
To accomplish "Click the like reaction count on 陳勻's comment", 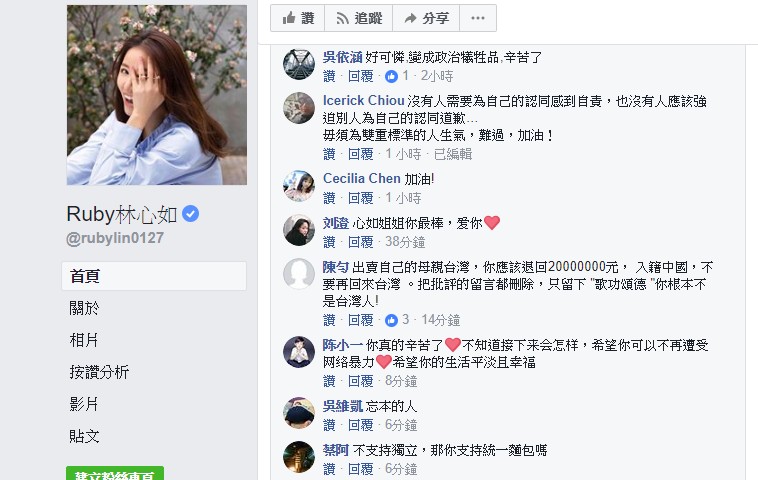I will 398,320.
